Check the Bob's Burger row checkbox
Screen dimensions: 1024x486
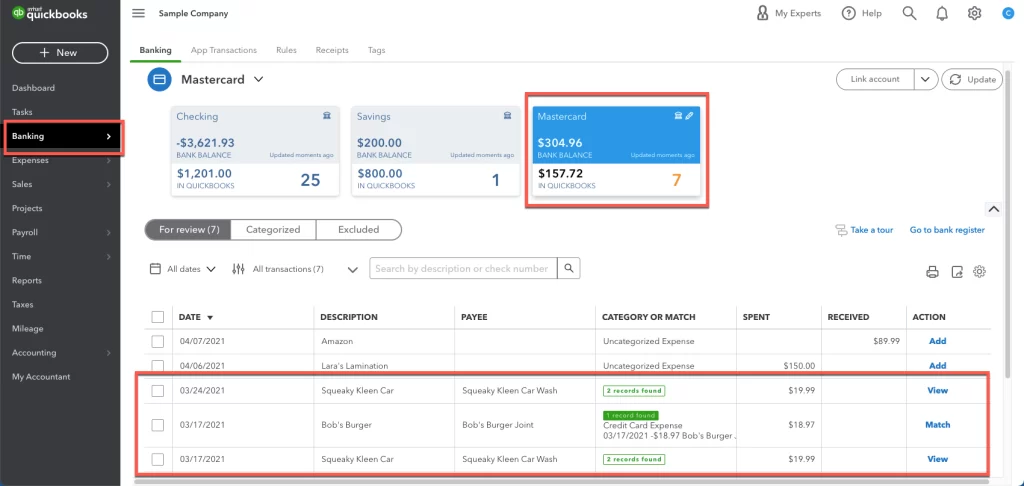coord(157,425)
